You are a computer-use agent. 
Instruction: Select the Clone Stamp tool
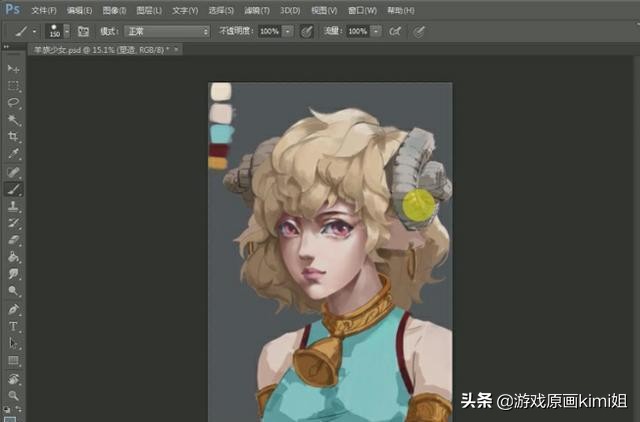pyautogui.click(x=13, y=206)
